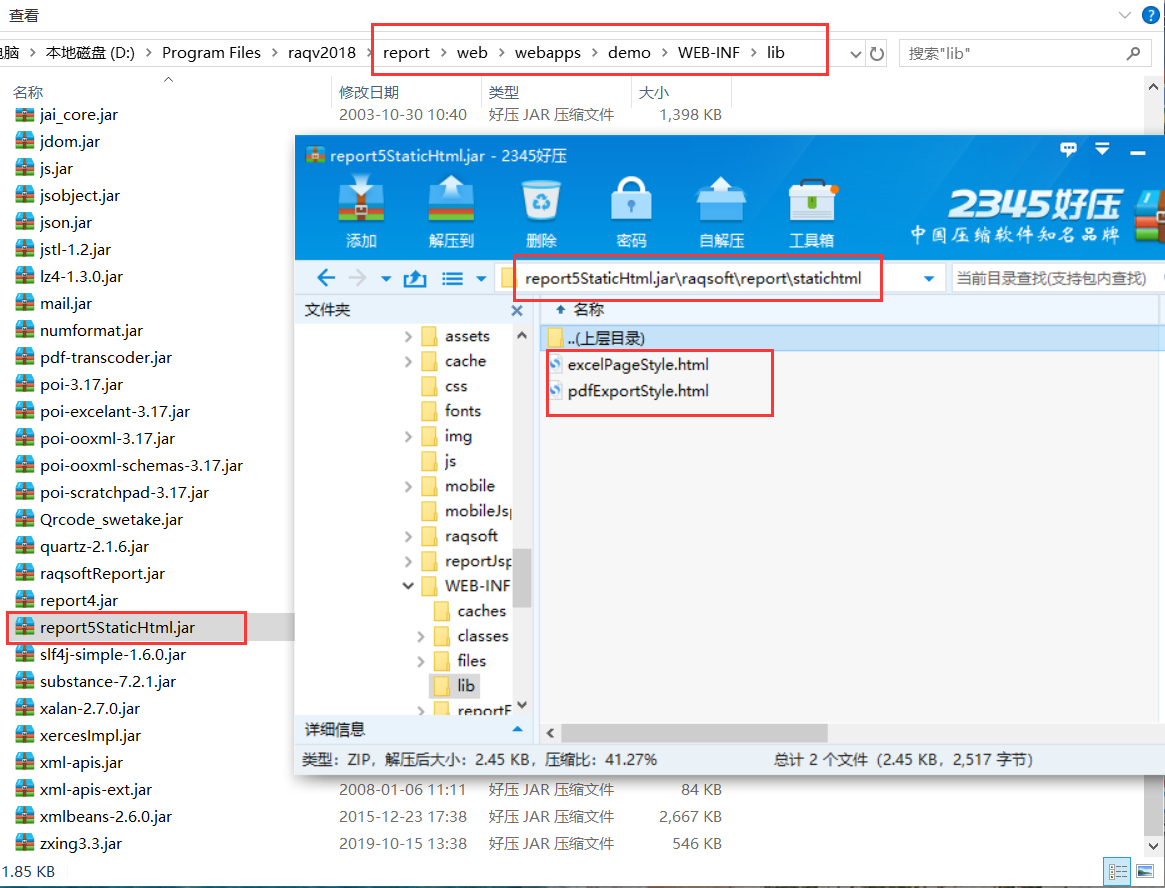Click the archive search input field
Image resolution: width=1165 pixels, height=888 pixels.
click(x=1050, y=278)
